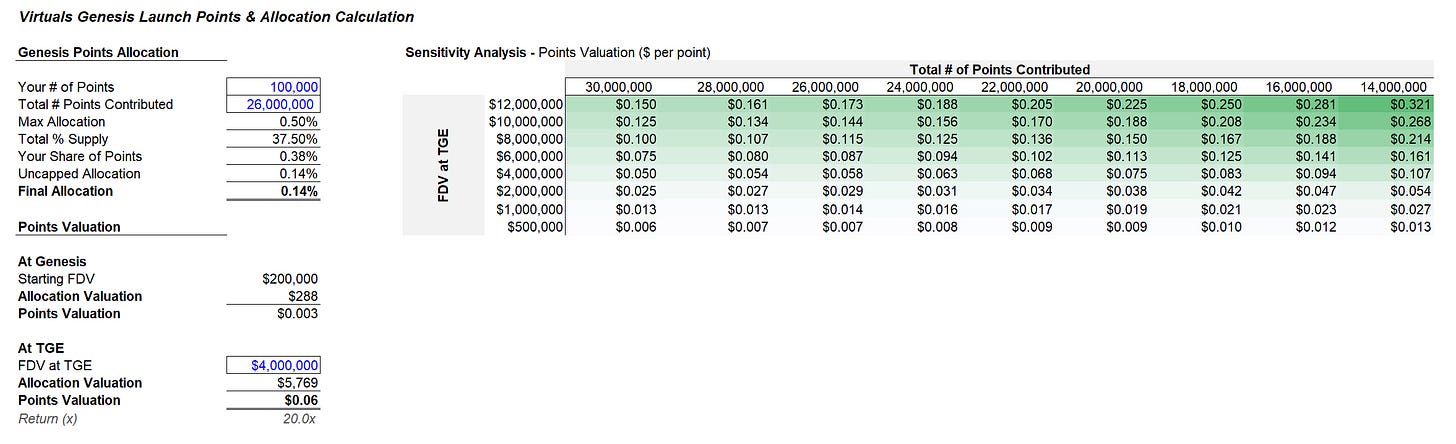Click the Allocation Valuation value $288

pyautogui.click(x=304, y=296)
